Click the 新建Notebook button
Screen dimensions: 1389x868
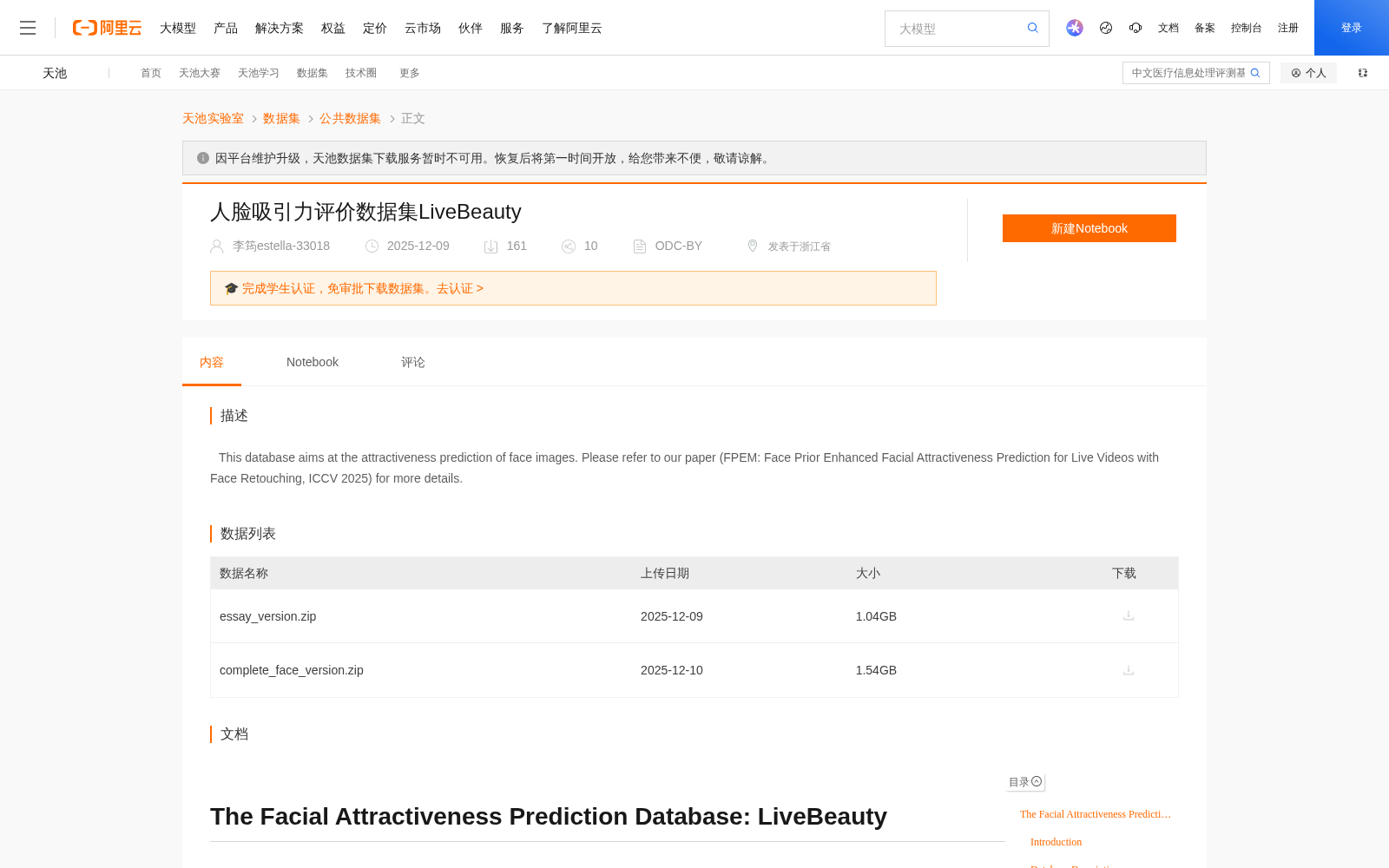pos(1089,228)
